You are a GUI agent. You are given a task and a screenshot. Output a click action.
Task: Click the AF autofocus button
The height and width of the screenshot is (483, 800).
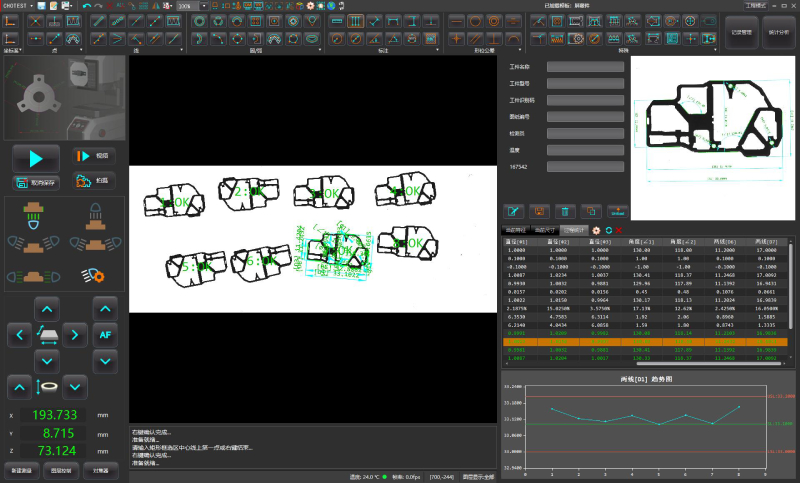pyautogui.click(x=104, y=335)
